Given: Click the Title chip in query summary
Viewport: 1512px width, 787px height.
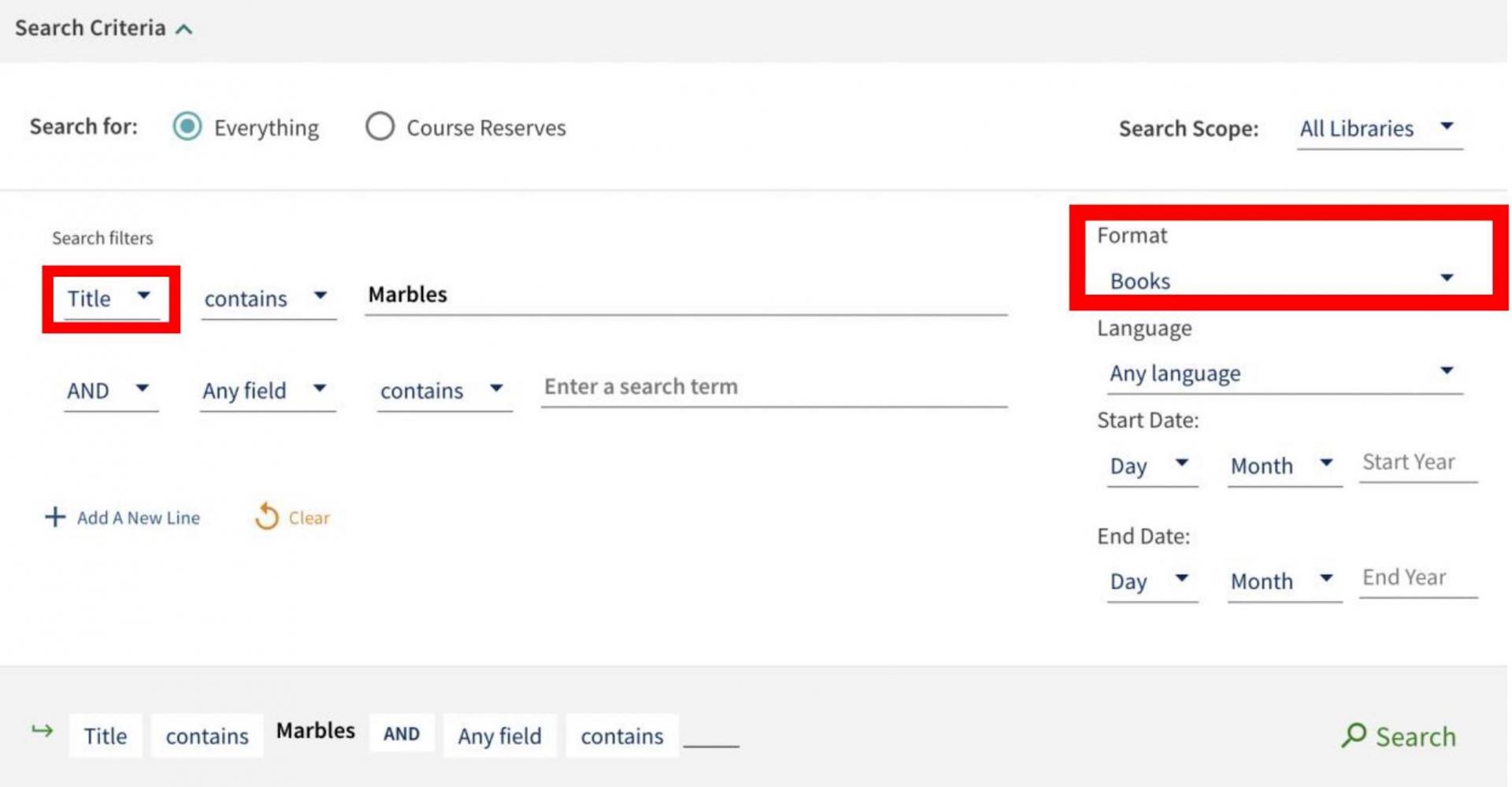Looking at the screenshot, I should (106, 736).
